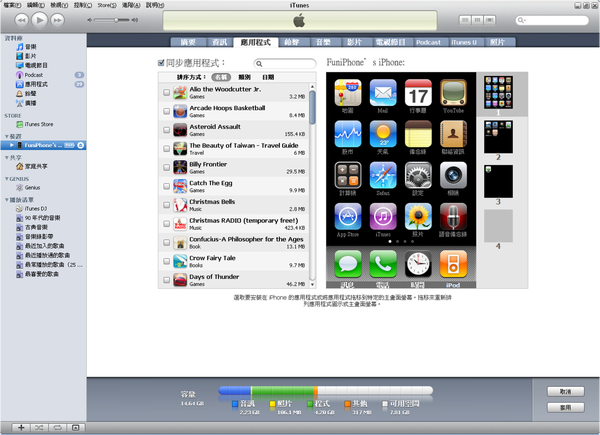
Task: Click the purple iTunes app icon
Action: coord(383,217)
